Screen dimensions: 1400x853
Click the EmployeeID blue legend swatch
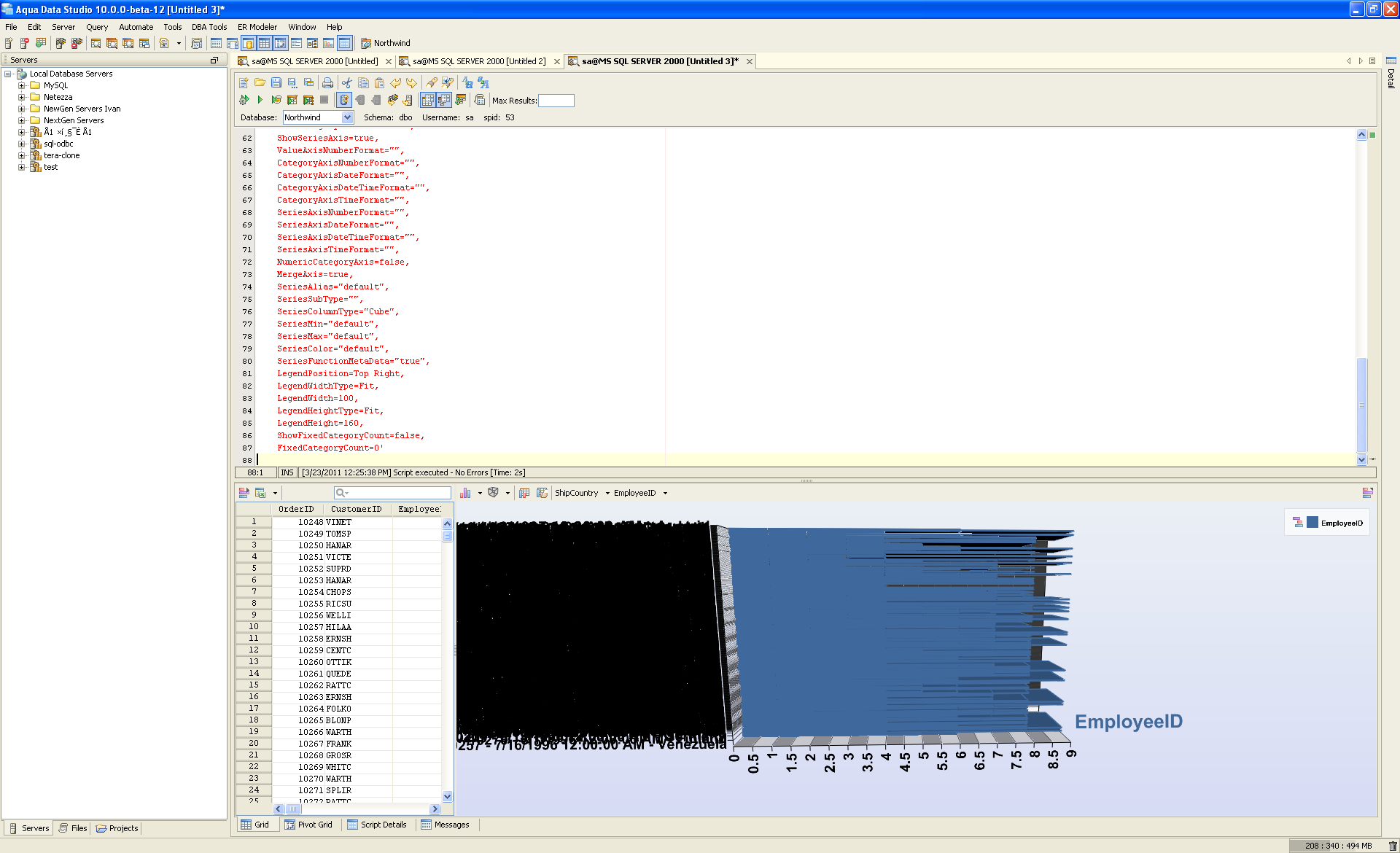1312,523
